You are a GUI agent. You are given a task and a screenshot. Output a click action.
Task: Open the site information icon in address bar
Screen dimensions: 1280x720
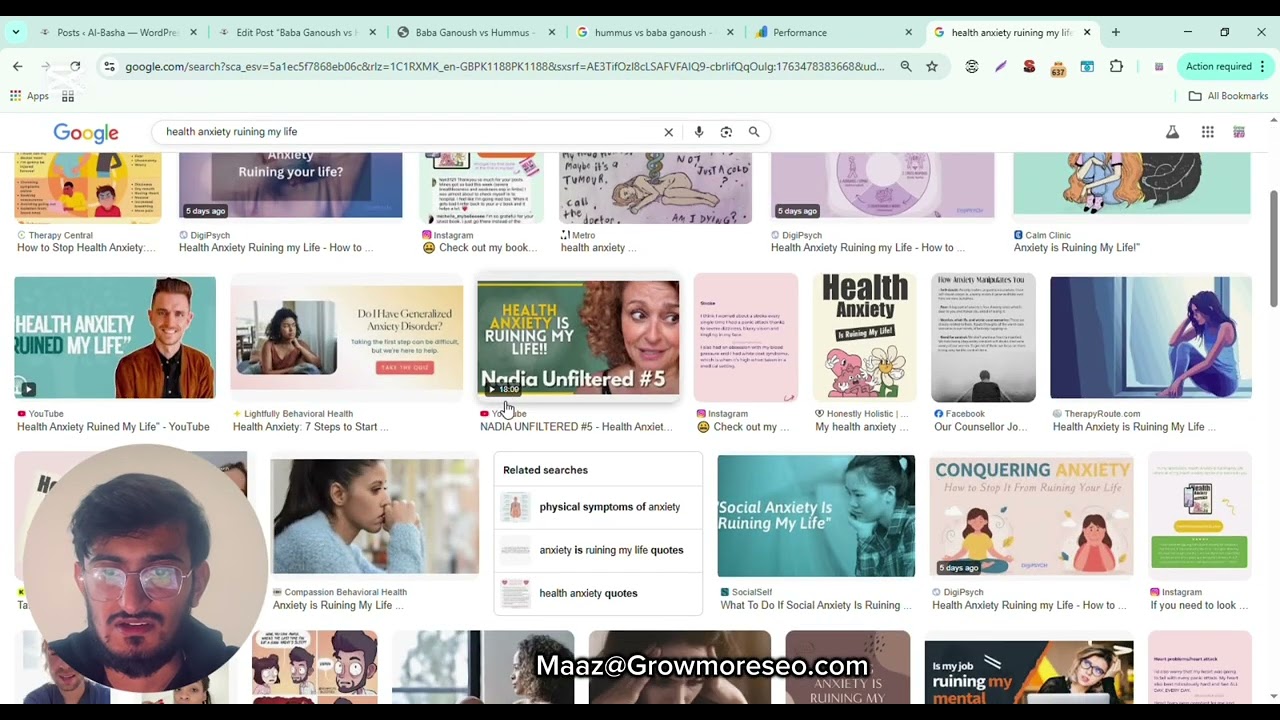coord(109,66)
